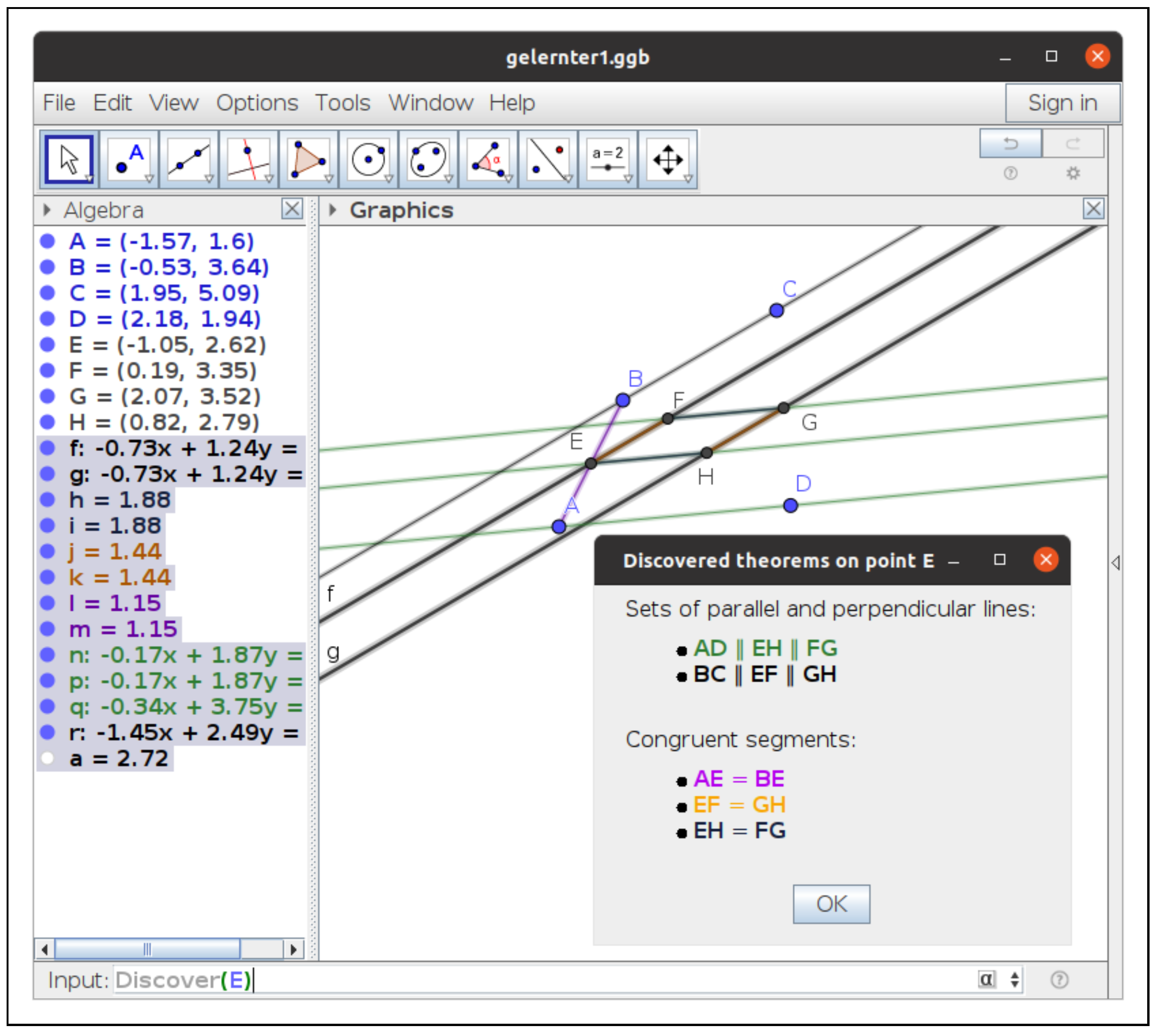Toggle visibility bullet of line f
1159x1036 pixels.
click(x=48, y=449)
